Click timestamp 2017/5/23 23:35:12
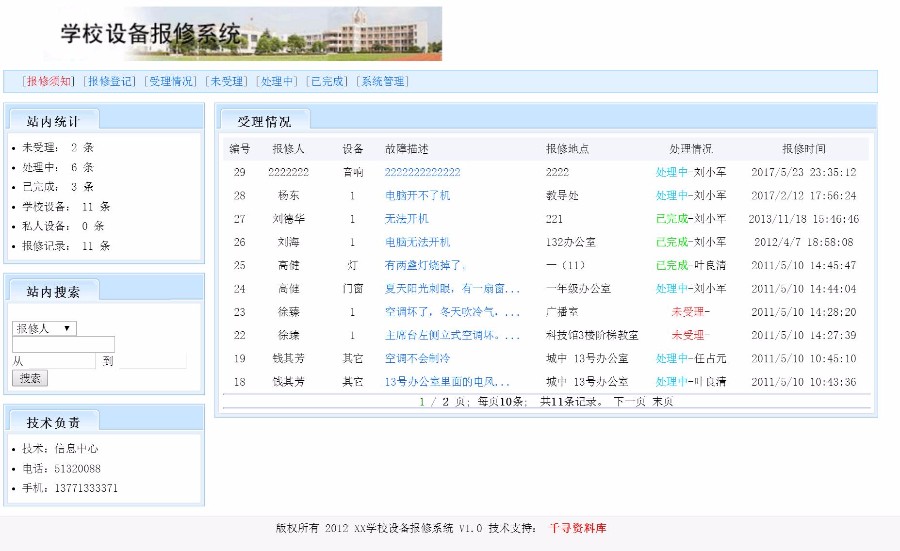900x551 pixels. [804, 172]
